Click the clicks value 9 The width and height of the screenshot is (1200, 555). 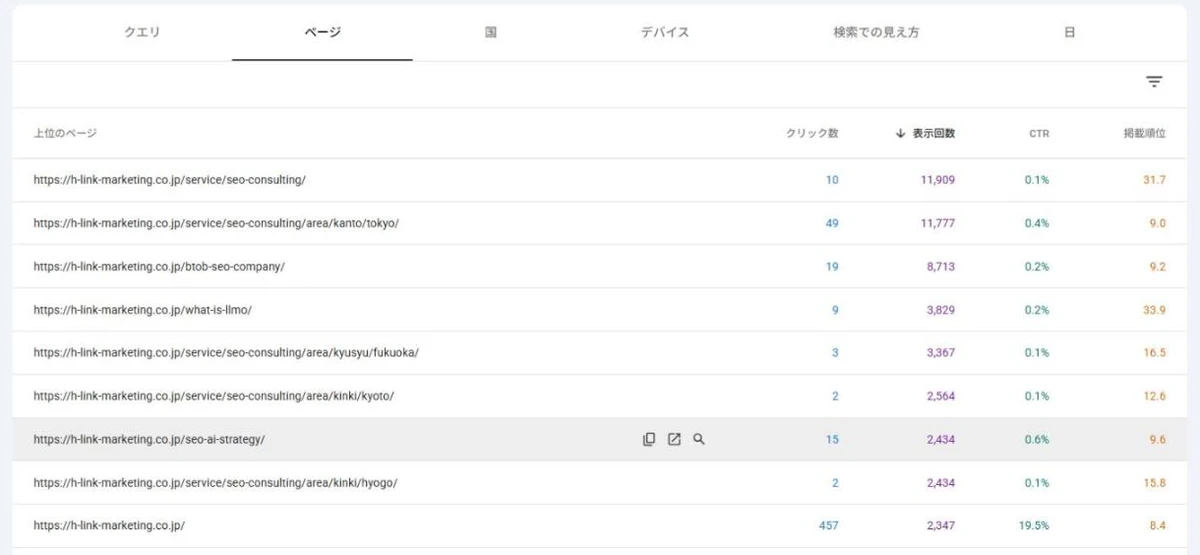835,310
